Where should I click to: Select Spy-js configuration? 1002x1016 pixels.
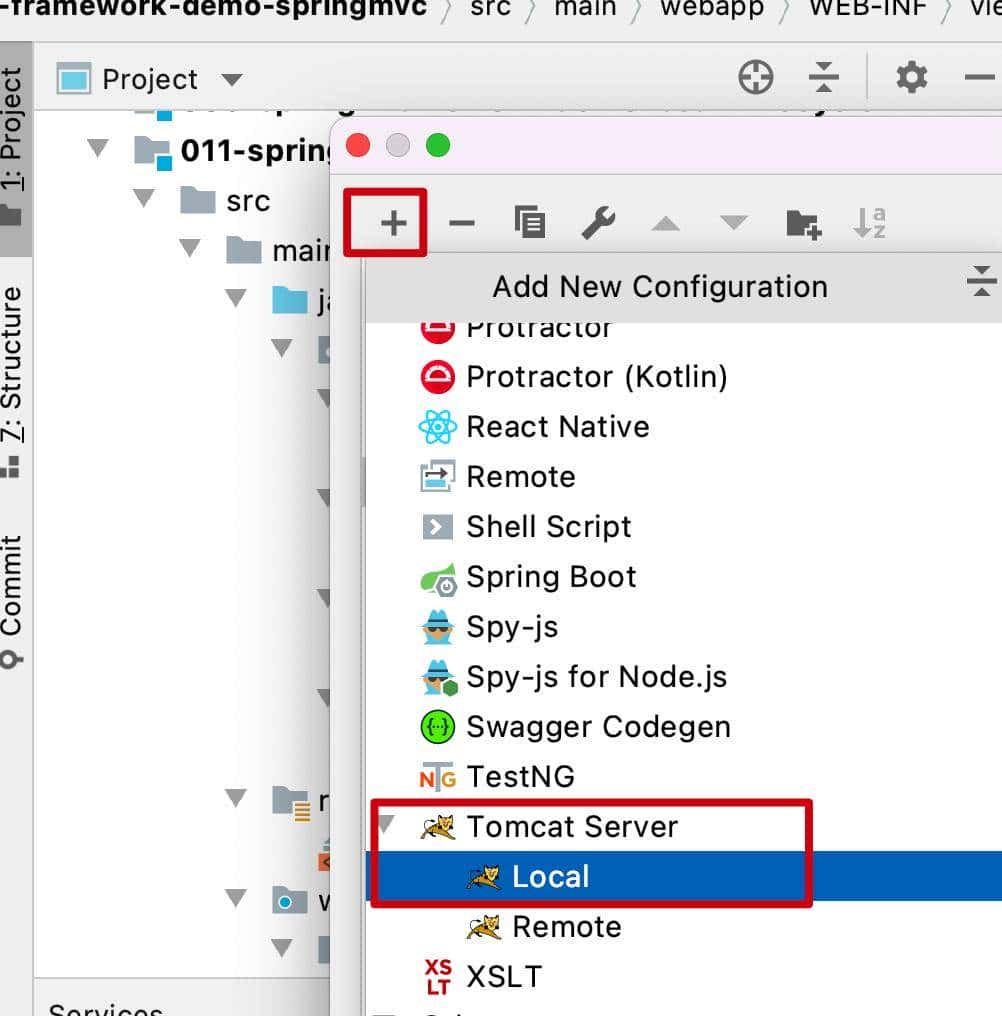(x=684, y=627)
